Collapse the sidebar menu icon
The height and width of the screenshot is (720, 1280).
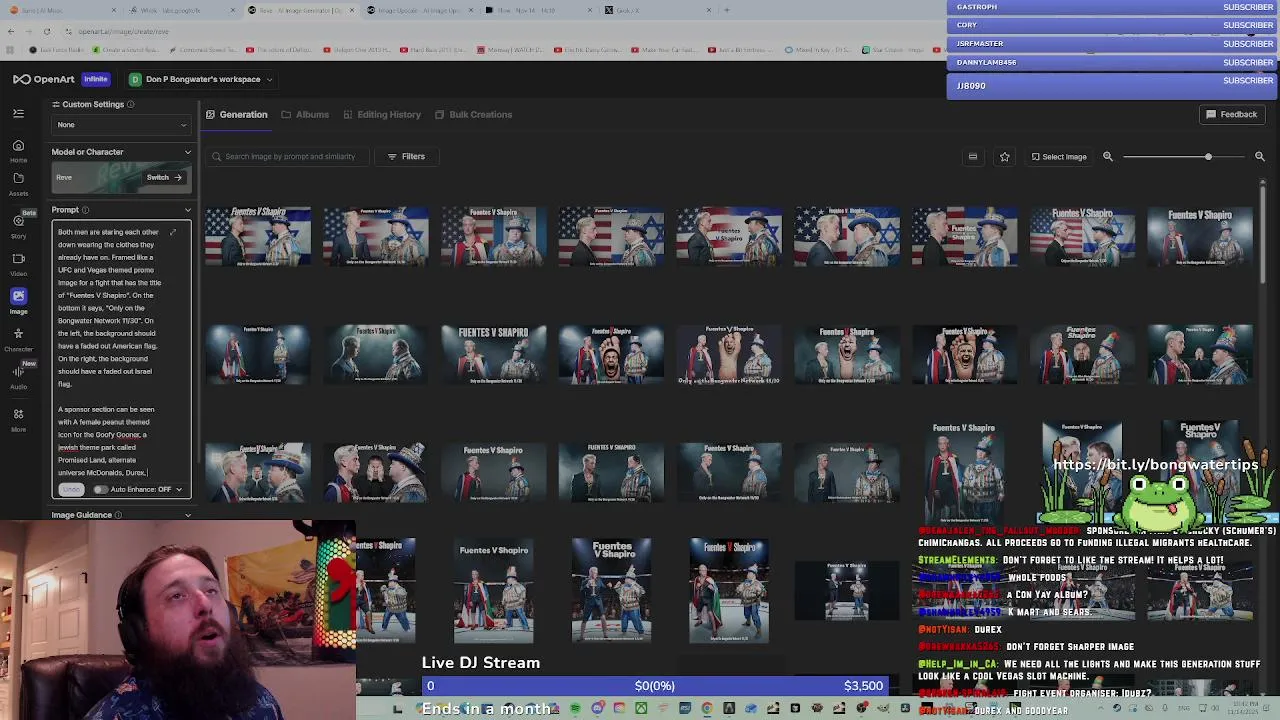pyautogui.click(x=18, y=114)
